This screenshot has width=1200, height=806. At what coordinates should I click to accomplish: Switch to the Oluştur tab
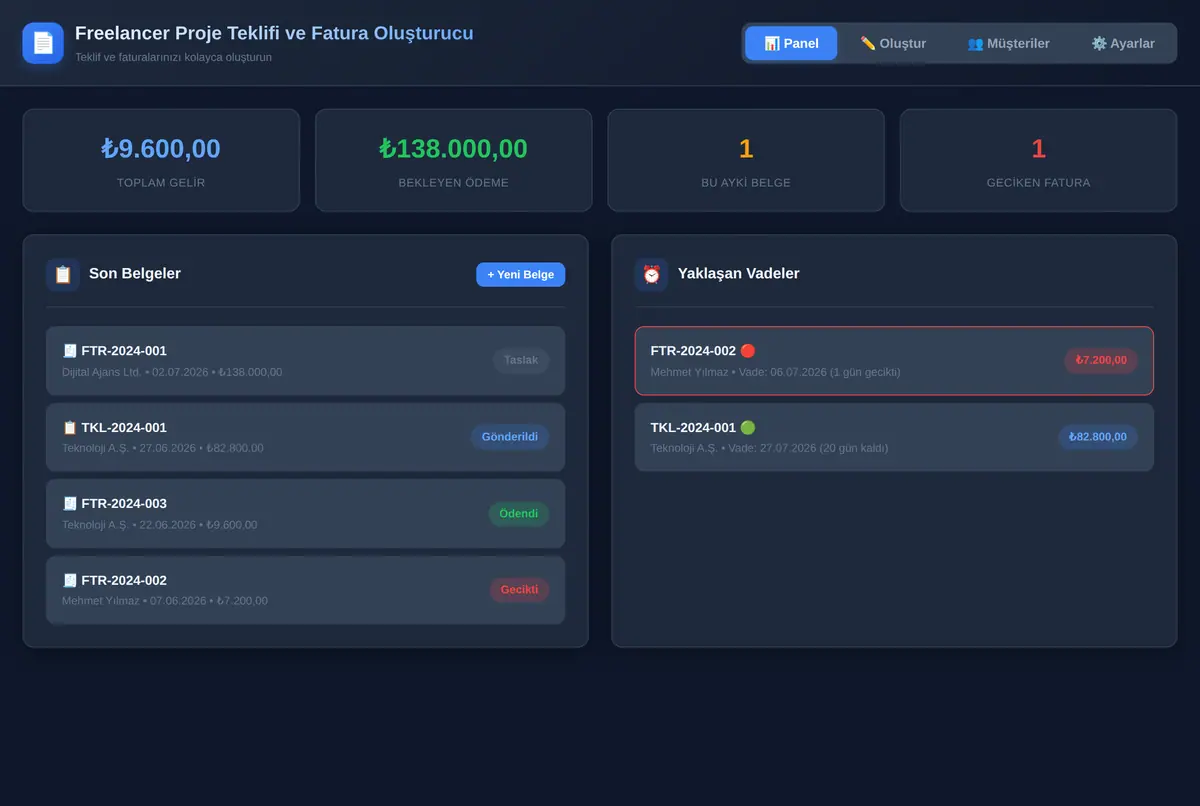click(893, 43)
